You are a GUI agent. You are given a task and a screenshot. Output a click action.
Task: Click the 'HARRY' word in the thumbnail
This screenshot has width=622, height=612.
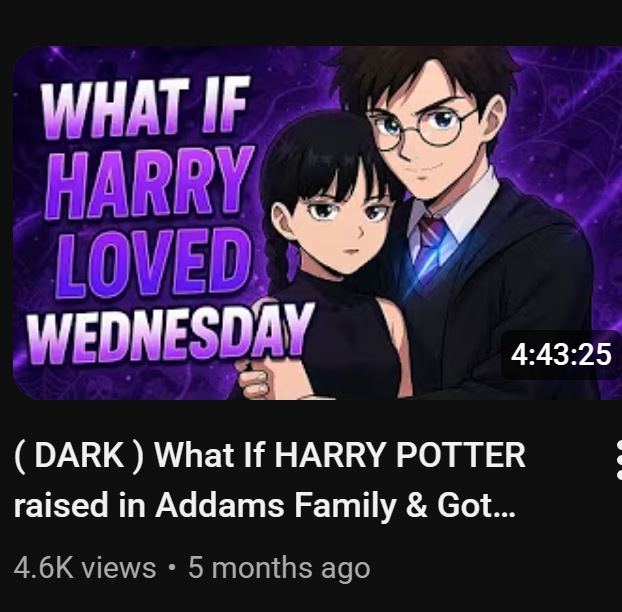pyautogui.click(x=149, y=182)
